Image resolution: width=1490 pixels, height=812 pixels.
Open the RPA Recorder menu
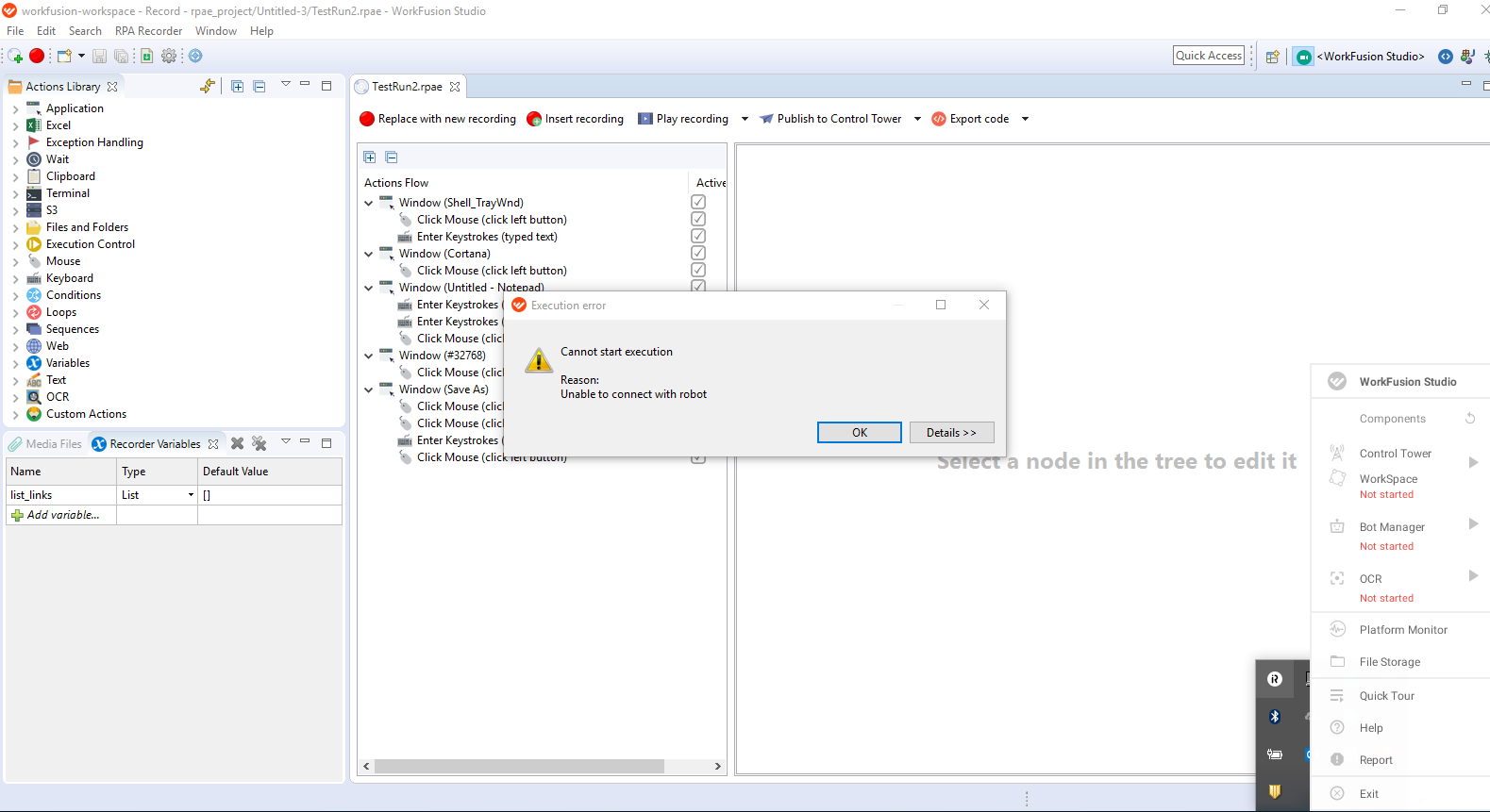click(148, 31)
